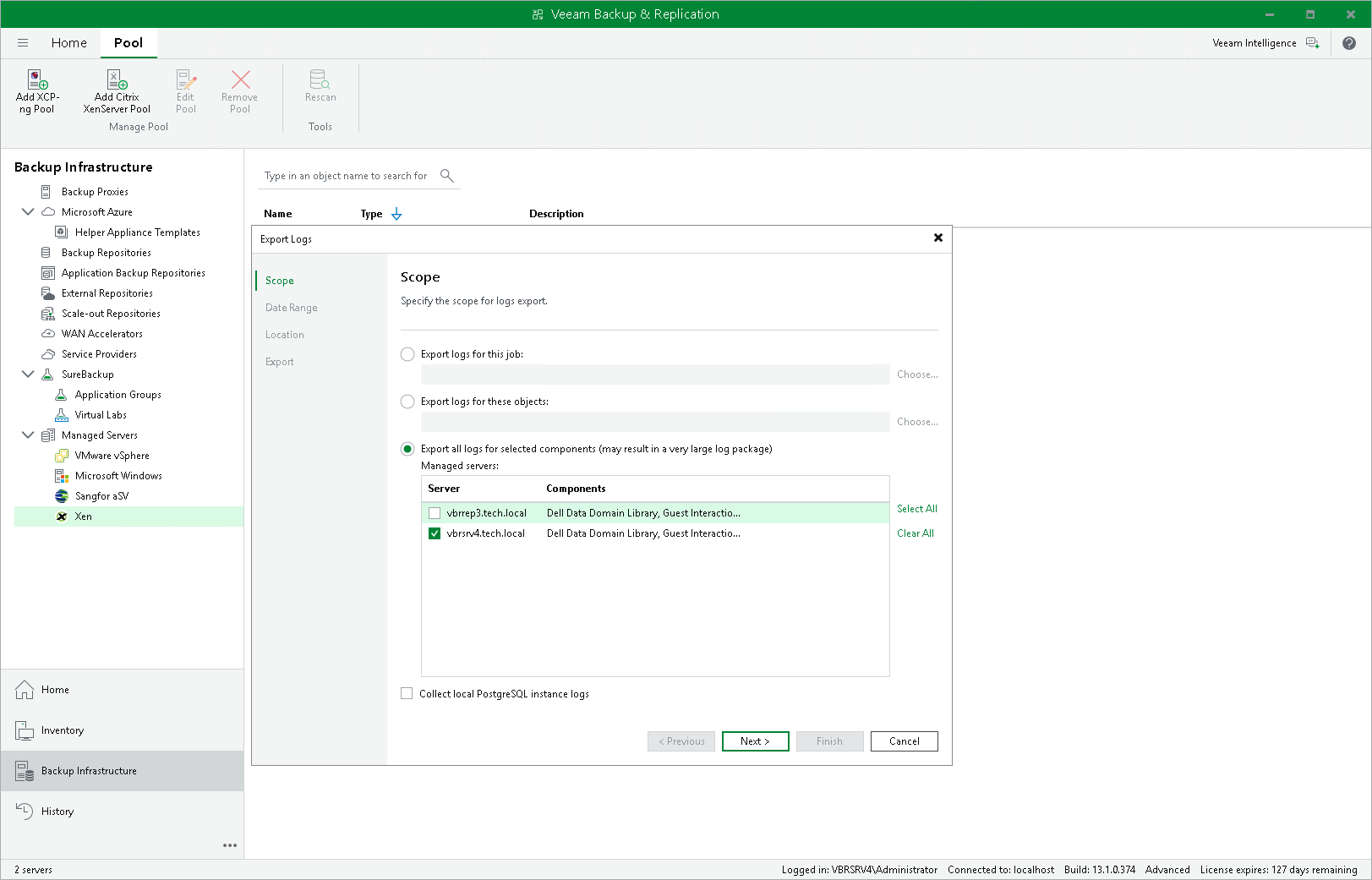Select Backup Proxies in the tree

click(95, 192)
